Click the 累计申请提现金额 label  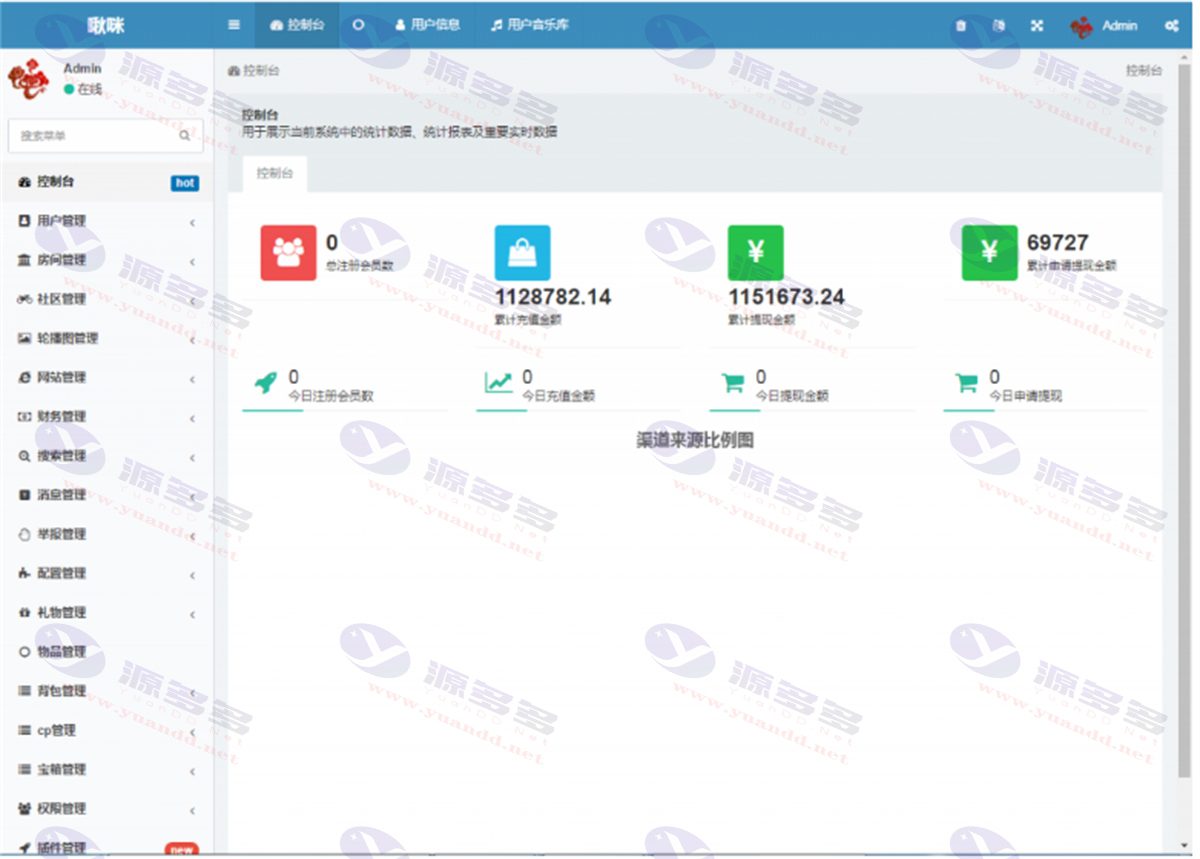(1072, 266)
